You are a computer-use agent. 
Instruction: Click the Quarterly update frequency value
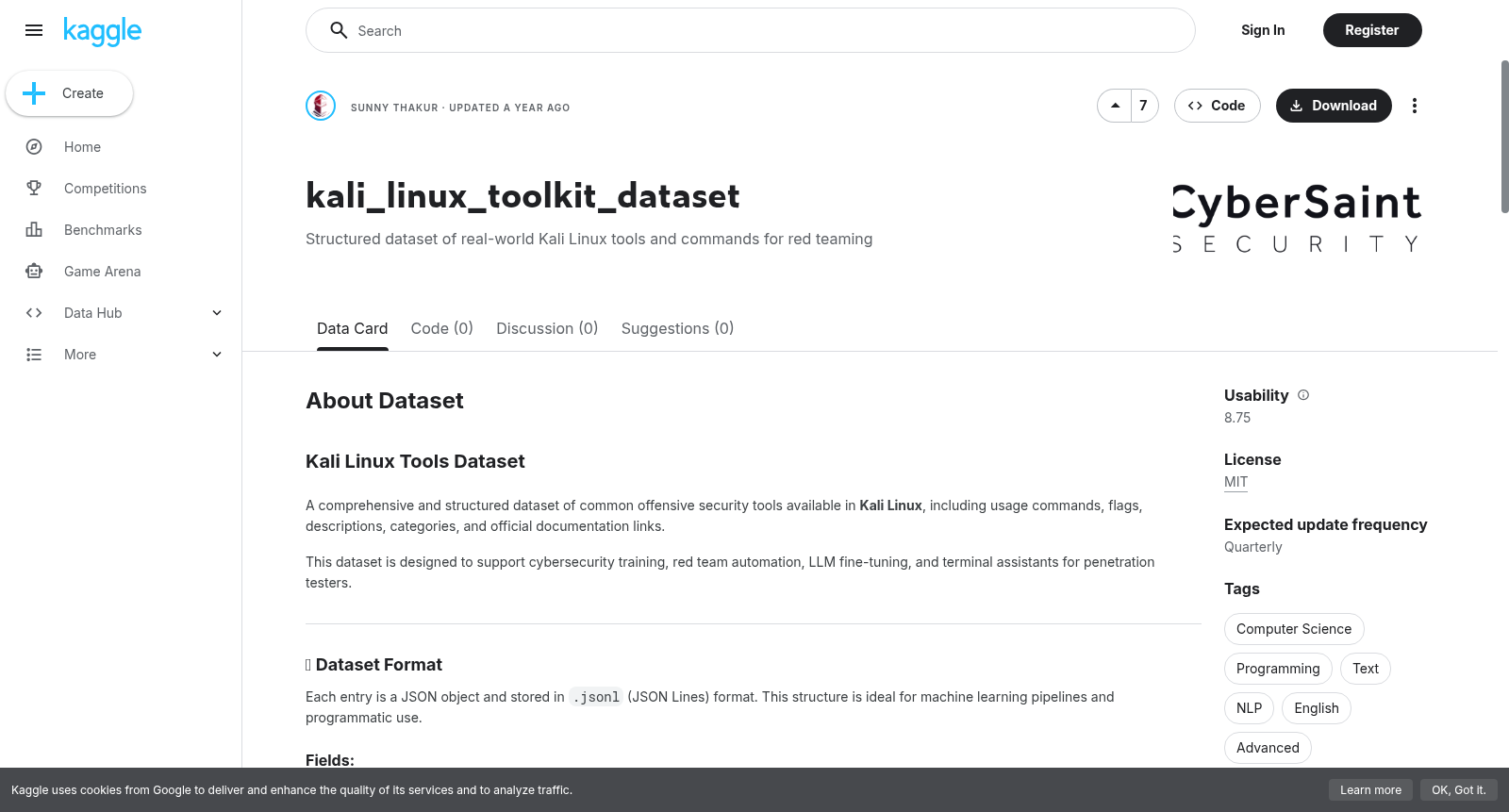pyautogui.click(x=1253, y=547)
